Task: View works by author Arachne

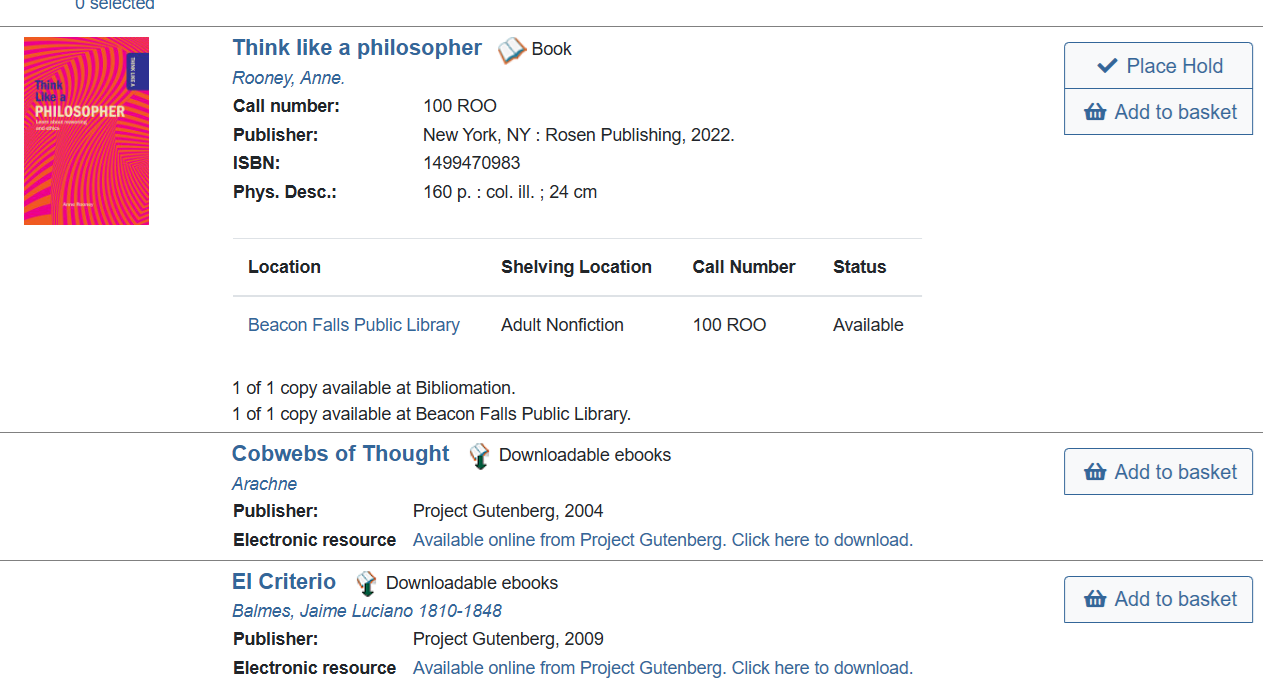Action: coord(265,484)
